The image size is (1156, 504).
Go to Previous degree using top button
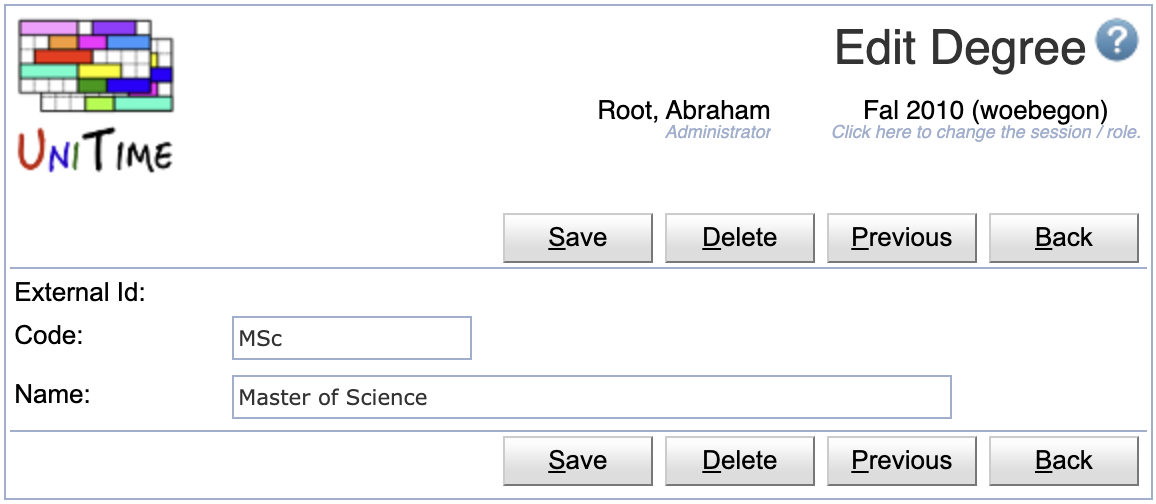click(902, 238)
